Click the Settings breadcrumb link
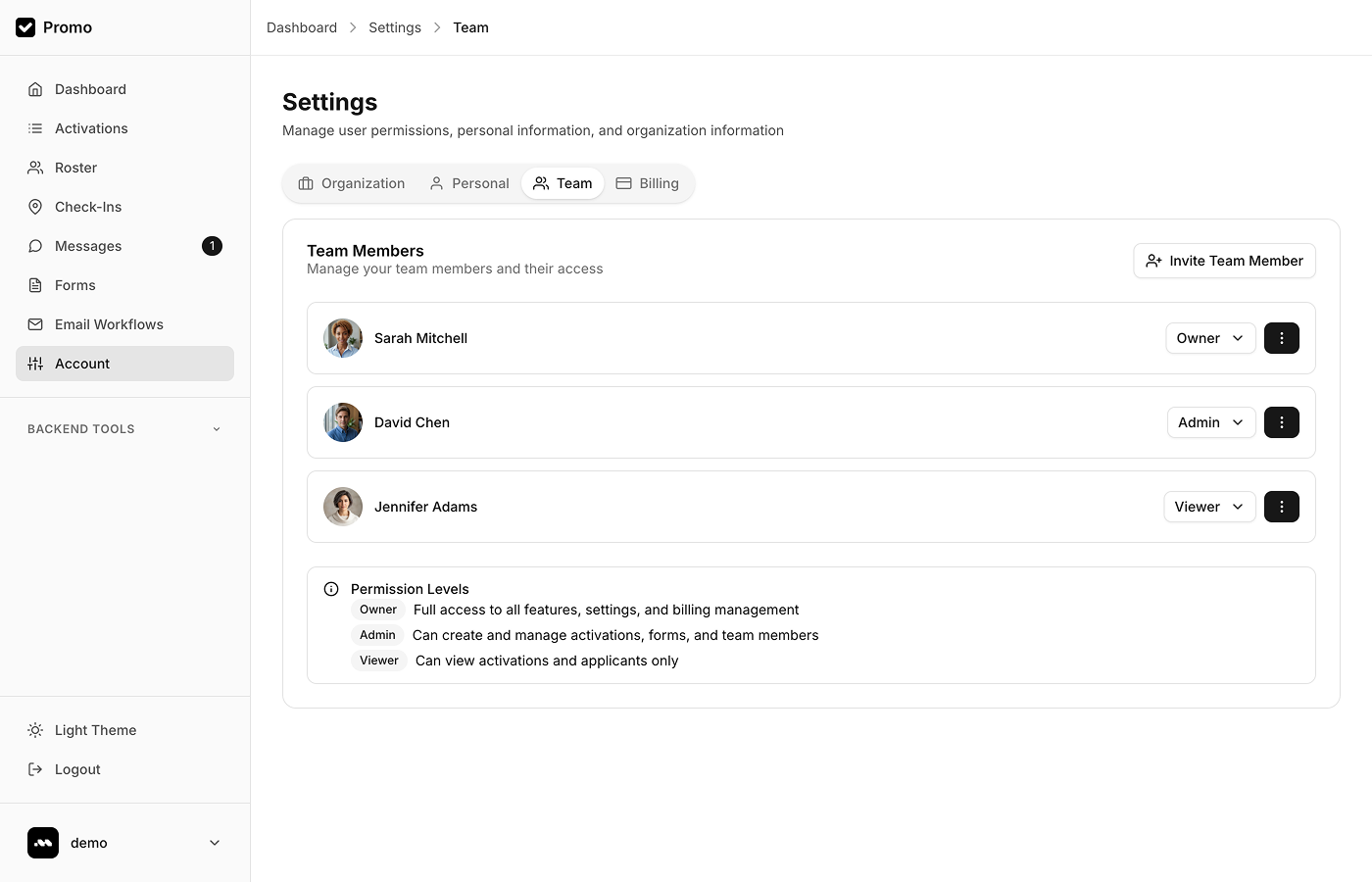Screen dimensions: 1372x882 pyautogui.click(x=394, y=27)
